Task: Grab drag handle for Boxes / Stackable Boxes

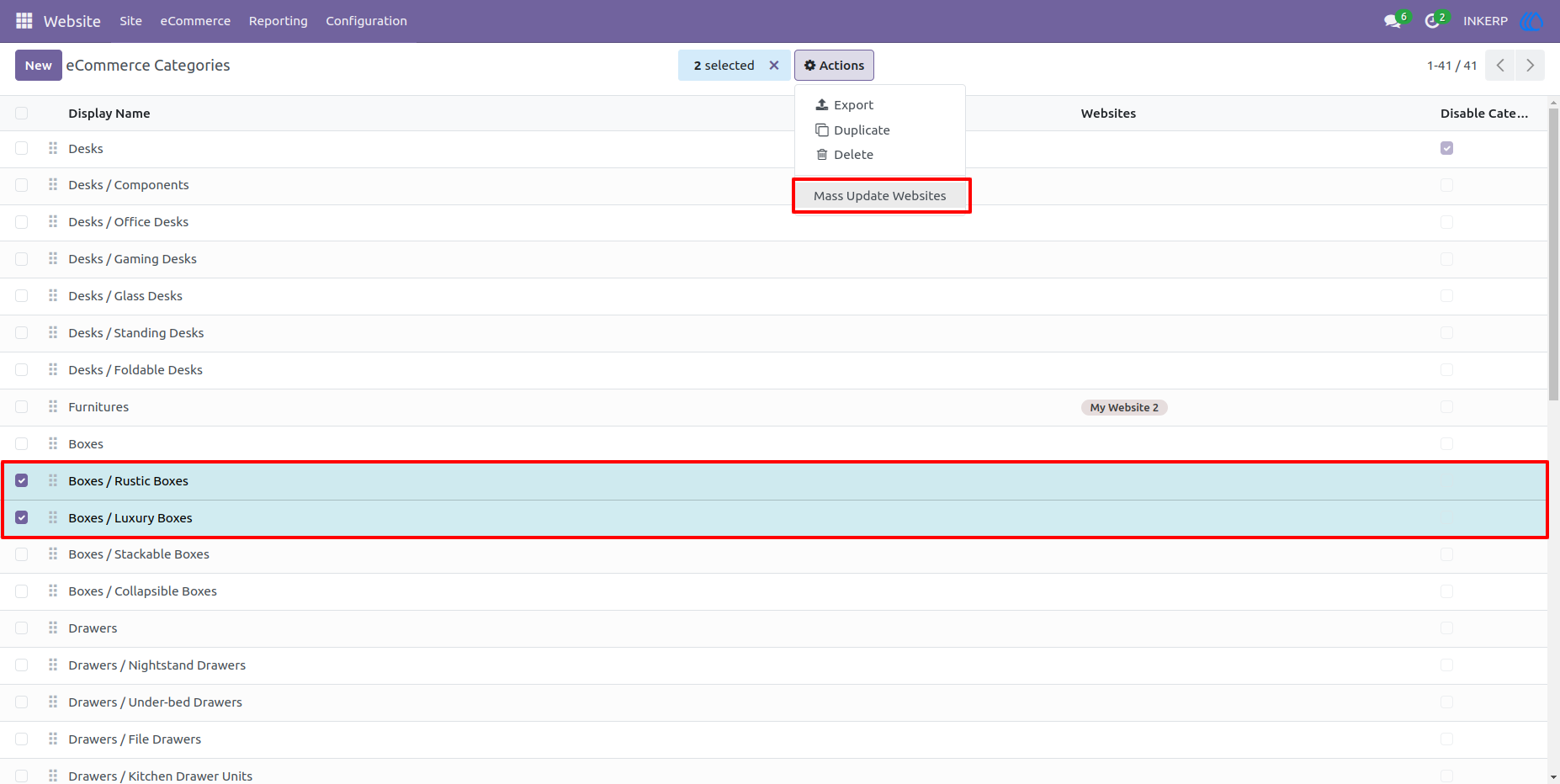Action: [x=53, y=554]
